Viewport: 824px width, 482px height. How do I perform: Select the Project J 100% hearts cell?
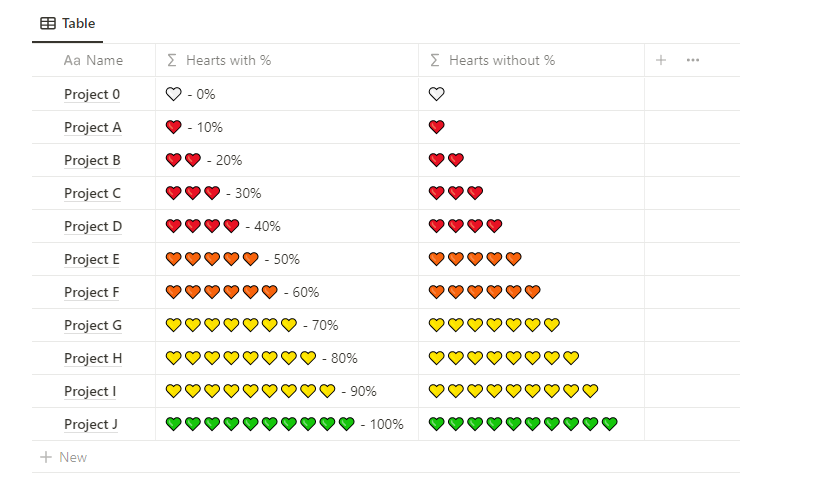(284, 424)
